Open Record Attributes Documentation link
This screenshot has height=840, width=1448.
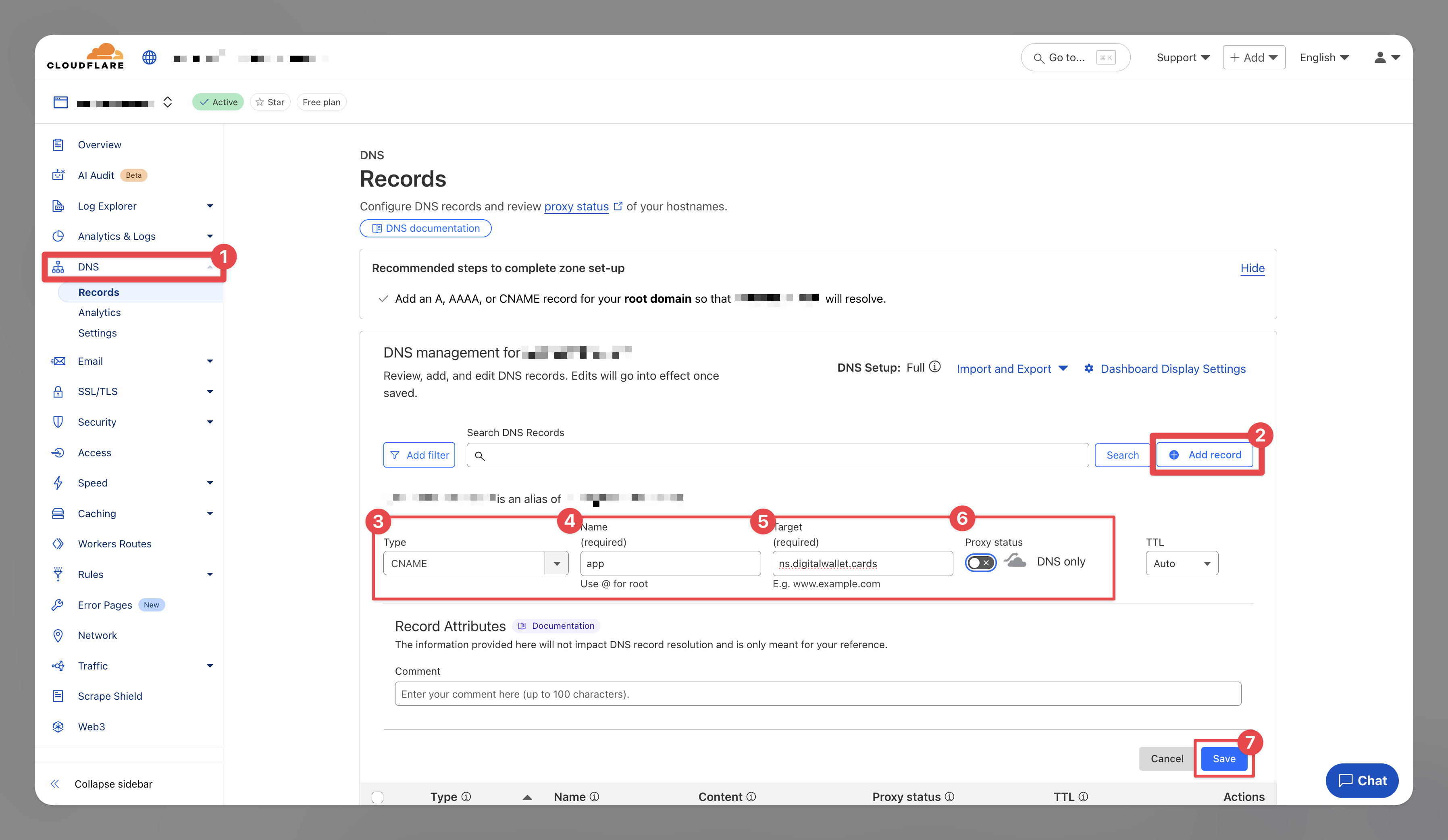(555, 626)
